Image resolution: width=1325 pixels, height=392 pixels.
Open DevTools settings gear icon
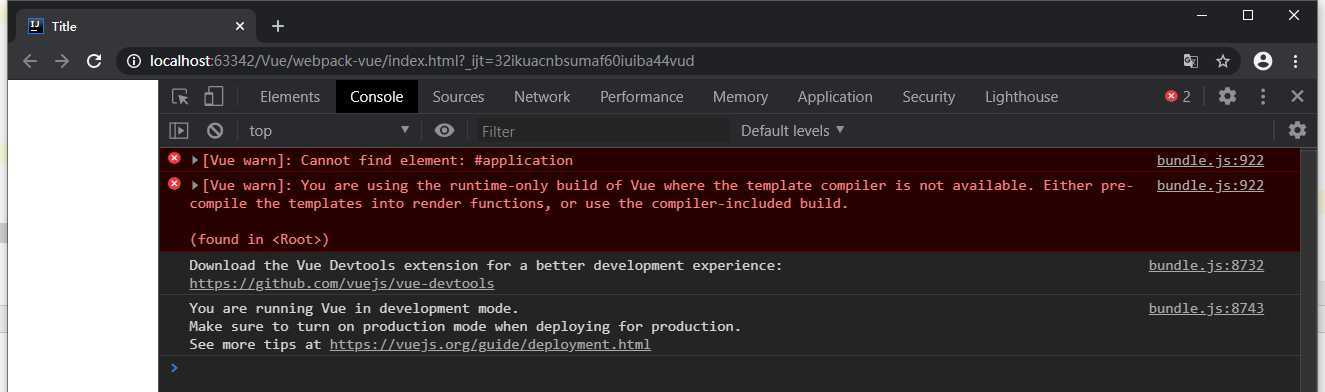coord(1227,96)
